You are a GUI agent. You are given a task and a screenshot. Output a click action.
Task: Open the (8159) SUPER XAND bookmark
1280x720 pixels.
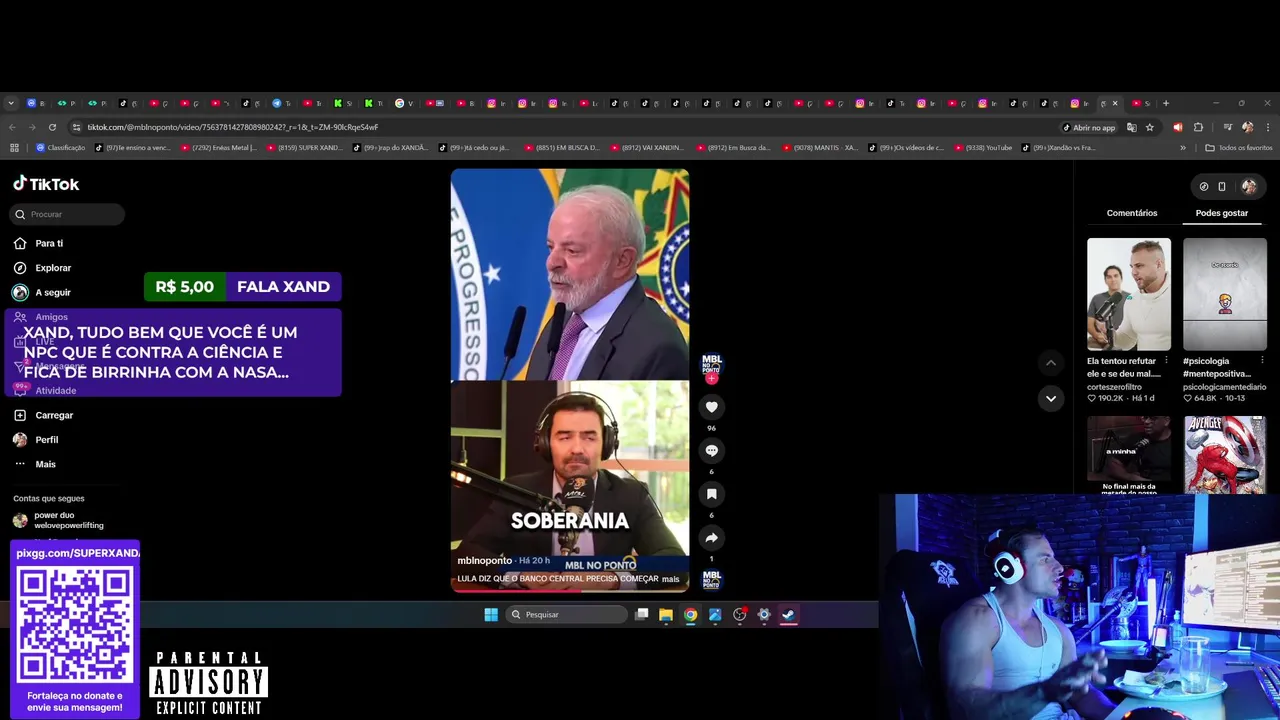pos(303,148)
